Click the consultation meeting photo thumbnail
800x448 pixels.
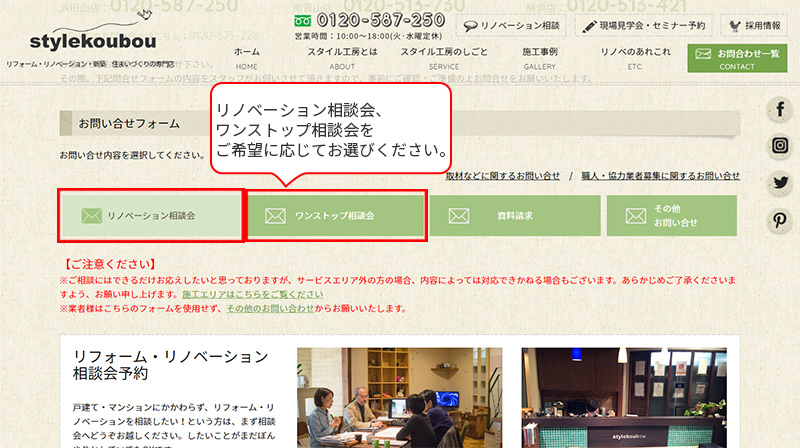coord(399,398)
